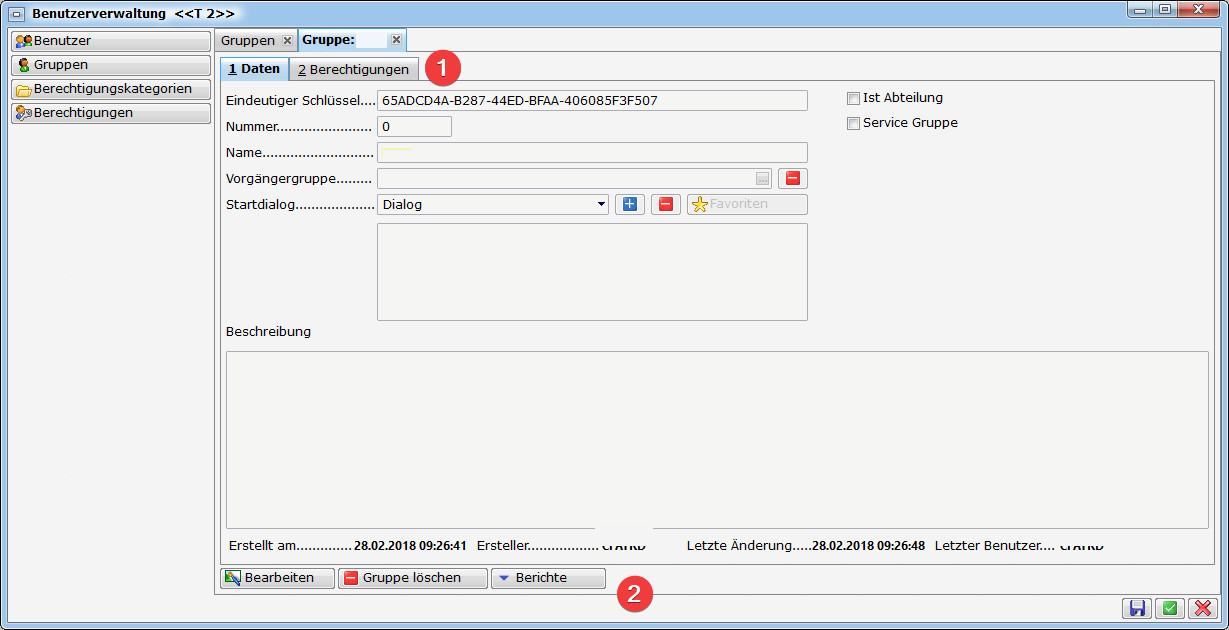Clear the Vorgängergruppe with red minus button
The image size is (1229, 630).
[x=792, y=178]
